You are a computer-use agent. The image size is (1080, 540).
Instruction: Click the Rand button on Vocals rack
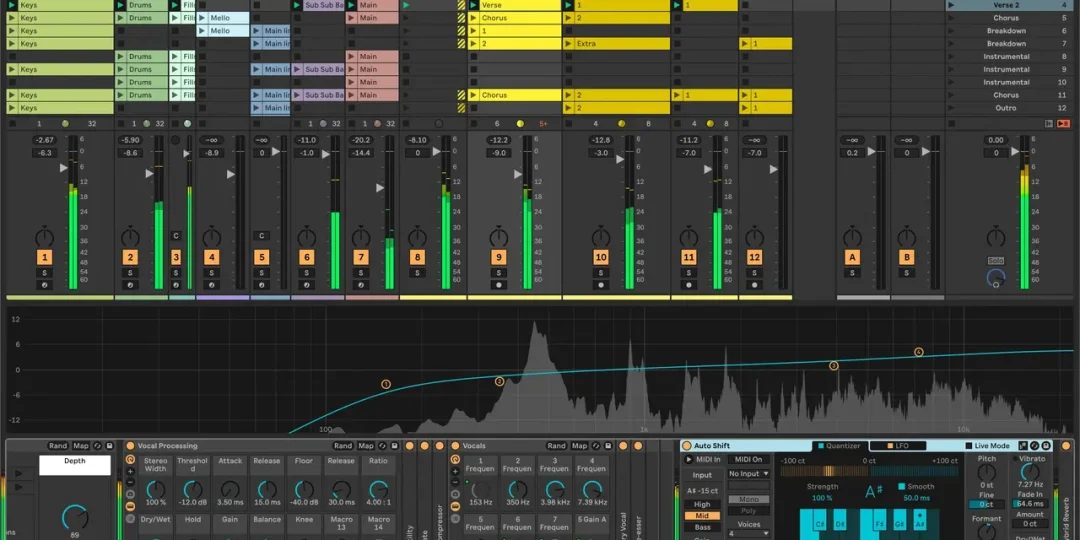tap(556, 446)
